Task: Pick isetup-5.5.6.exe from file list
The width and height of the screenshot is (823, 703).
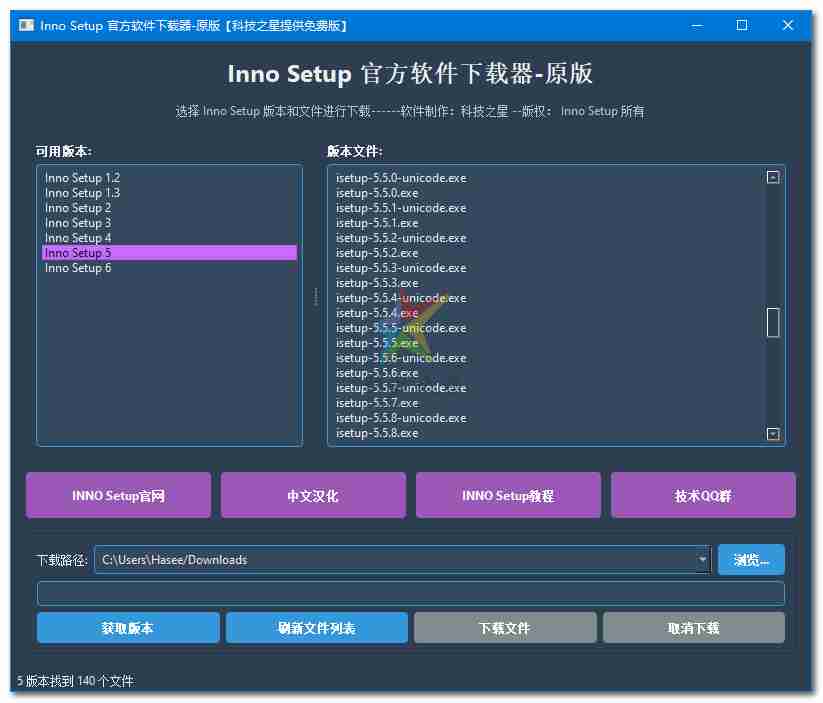Action: 377,373
